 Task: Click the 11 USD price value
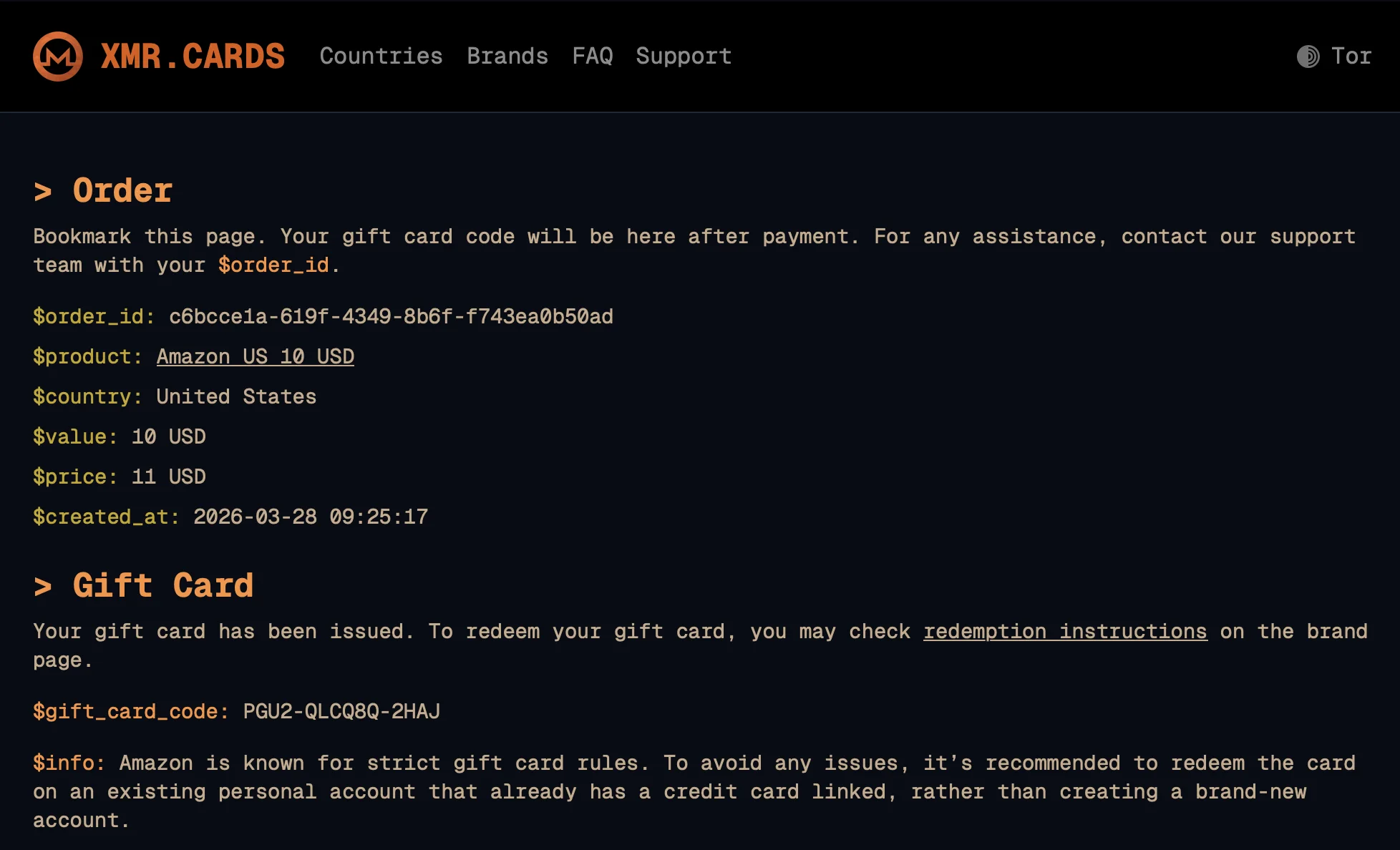click(x=169, y=477)
